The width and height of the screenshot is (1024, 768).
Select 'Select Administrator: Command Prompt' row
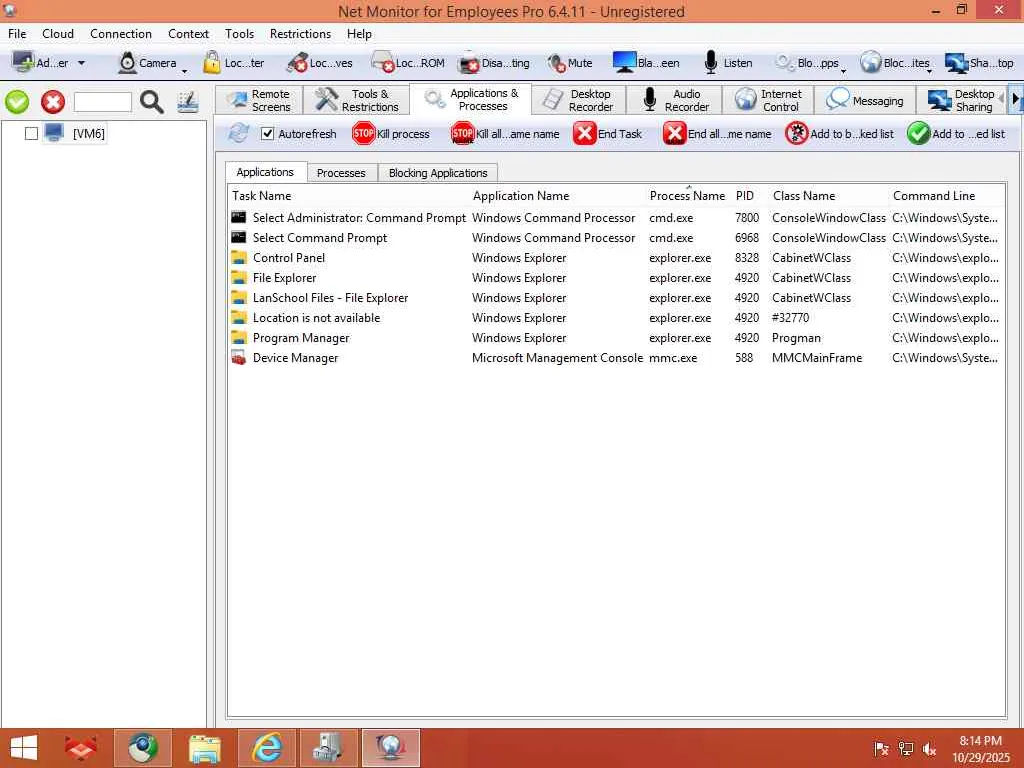coord(616,217)
